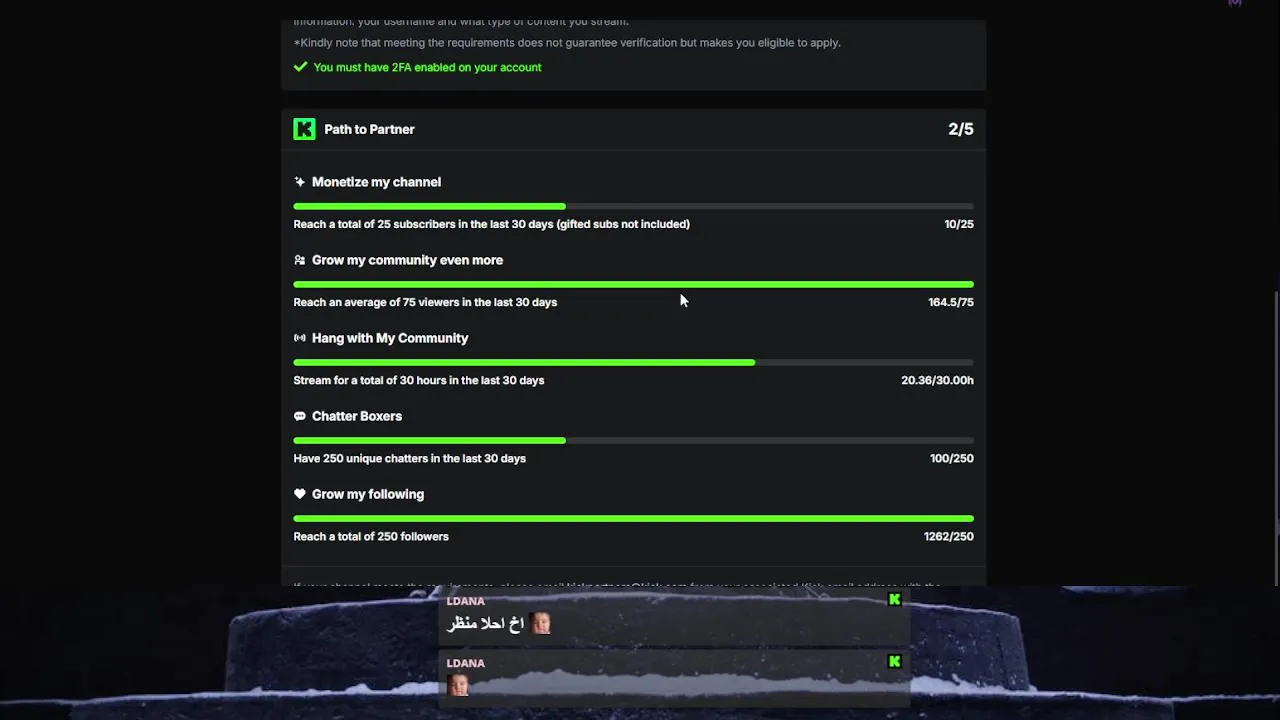
Task: Select the emote in LDANA's Arabic text message
Action: (x=540, y=624)
